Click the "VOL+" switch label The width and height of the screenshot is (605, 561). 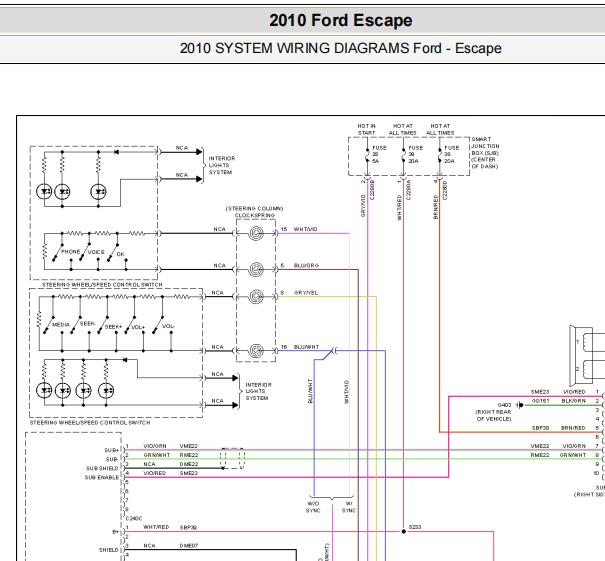138,327
